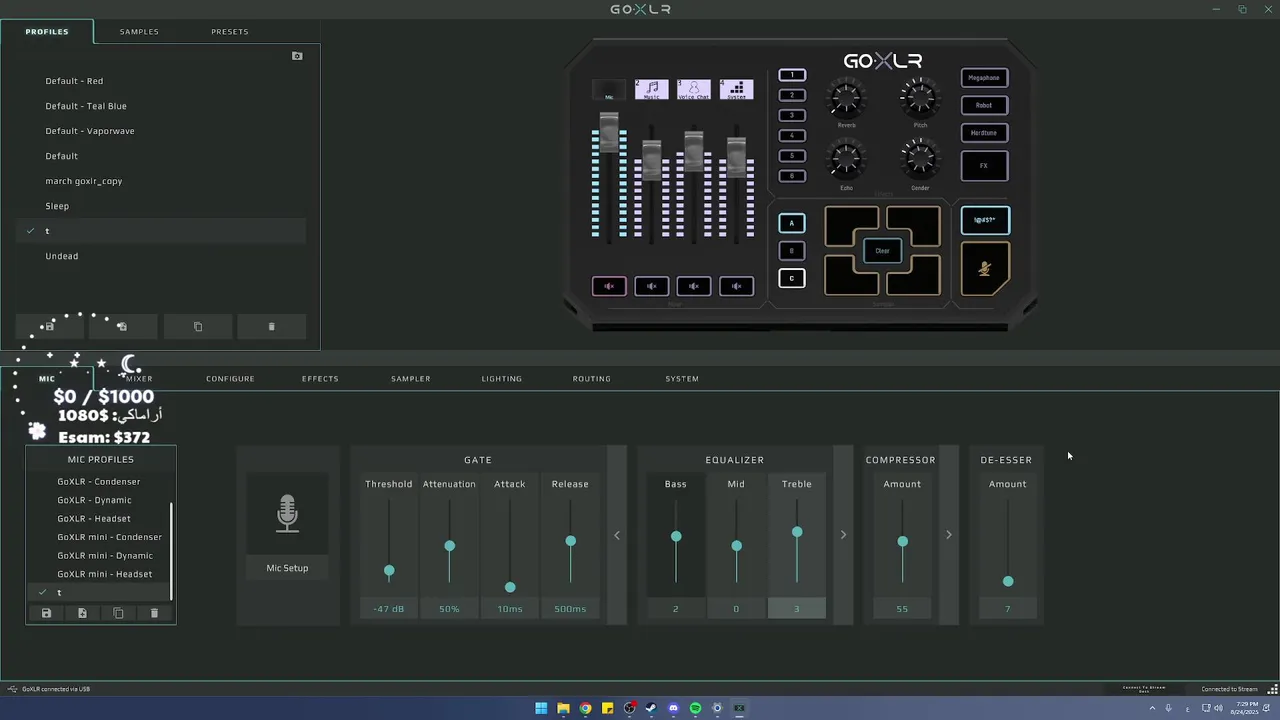Select GoXLR - Dynamic mic profile
1280x720 pixels.
tap(94, 500)
